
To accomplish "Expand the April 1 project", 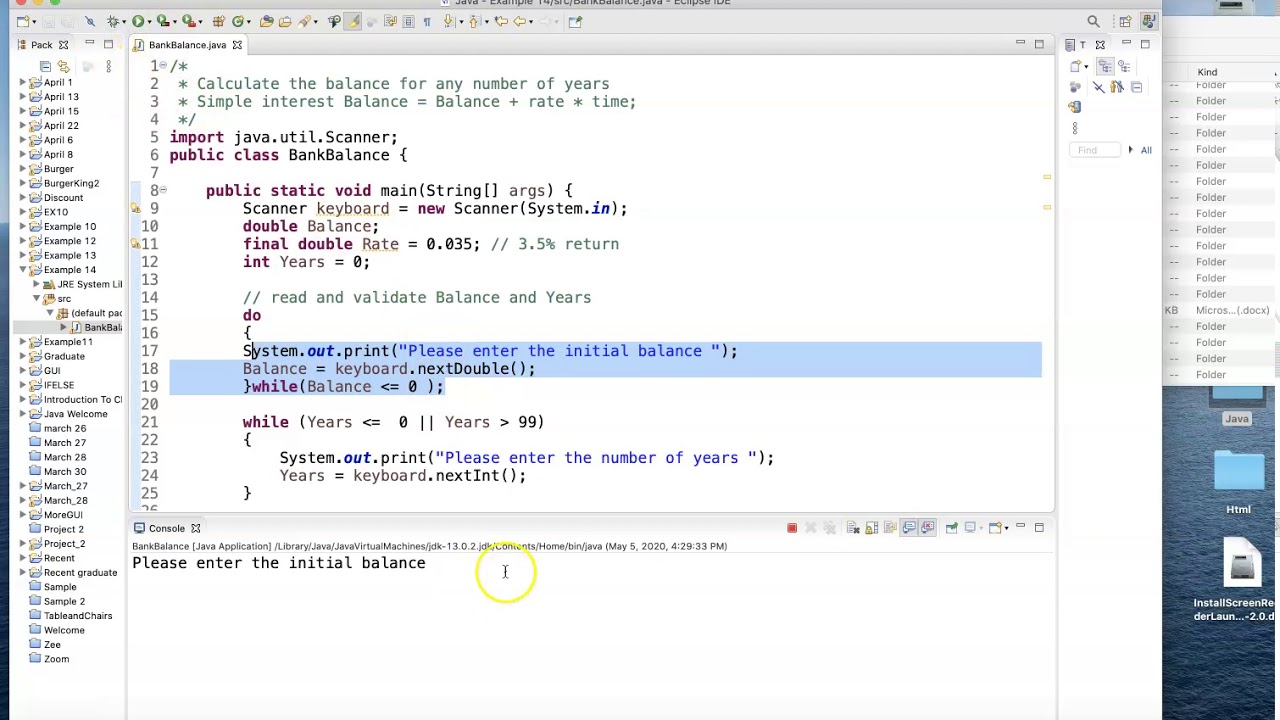I will coord(23,82).
